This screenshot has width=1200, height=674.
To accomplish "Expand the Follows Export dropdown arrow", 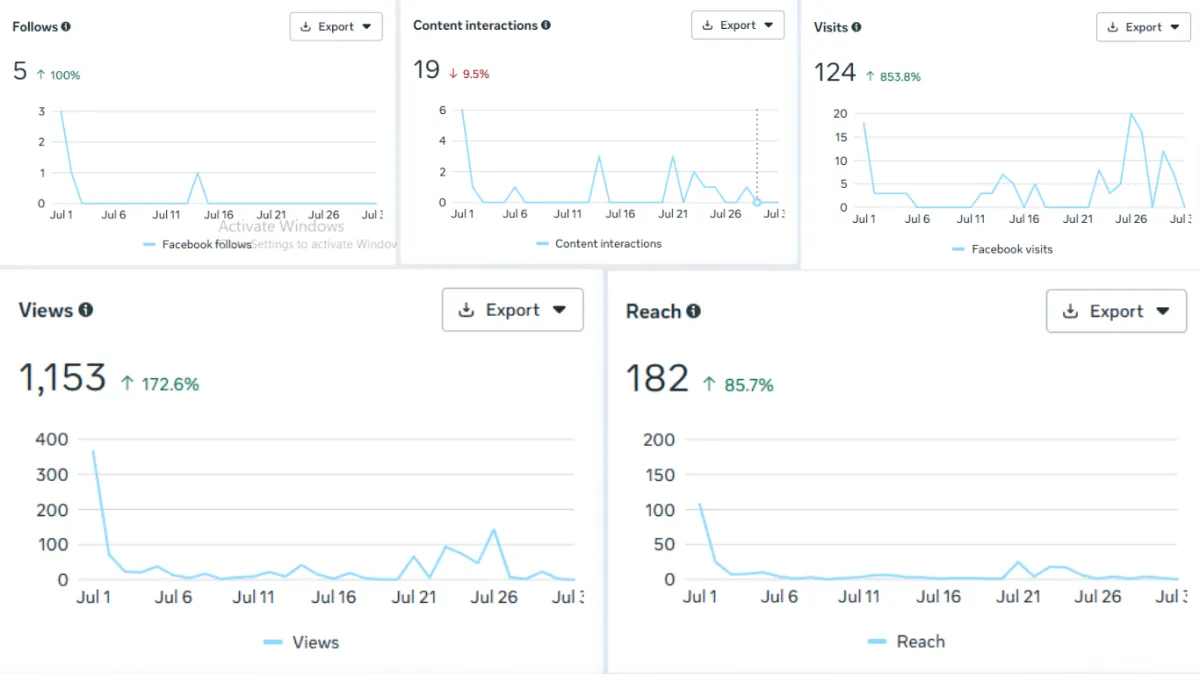I will (x=366, y=27).
